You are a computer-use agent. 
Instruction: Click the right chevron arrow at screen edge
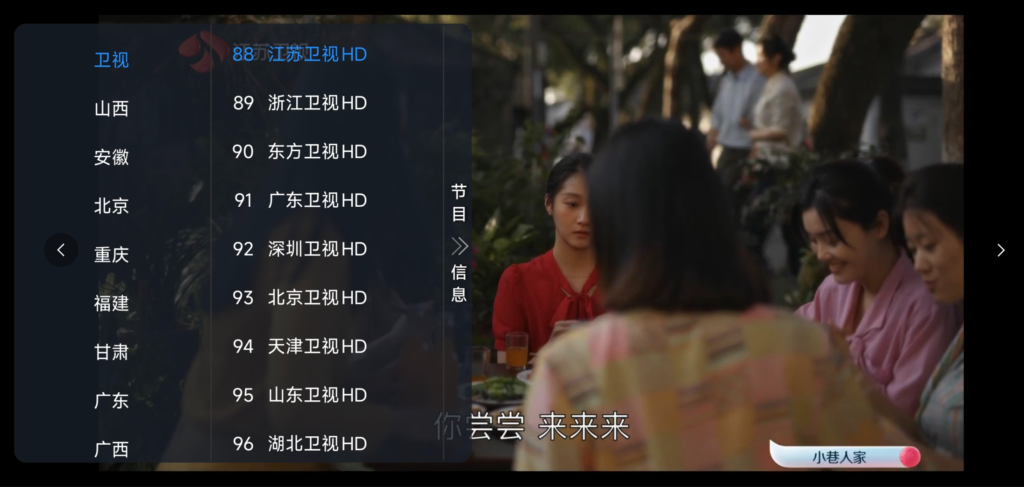1000,250
